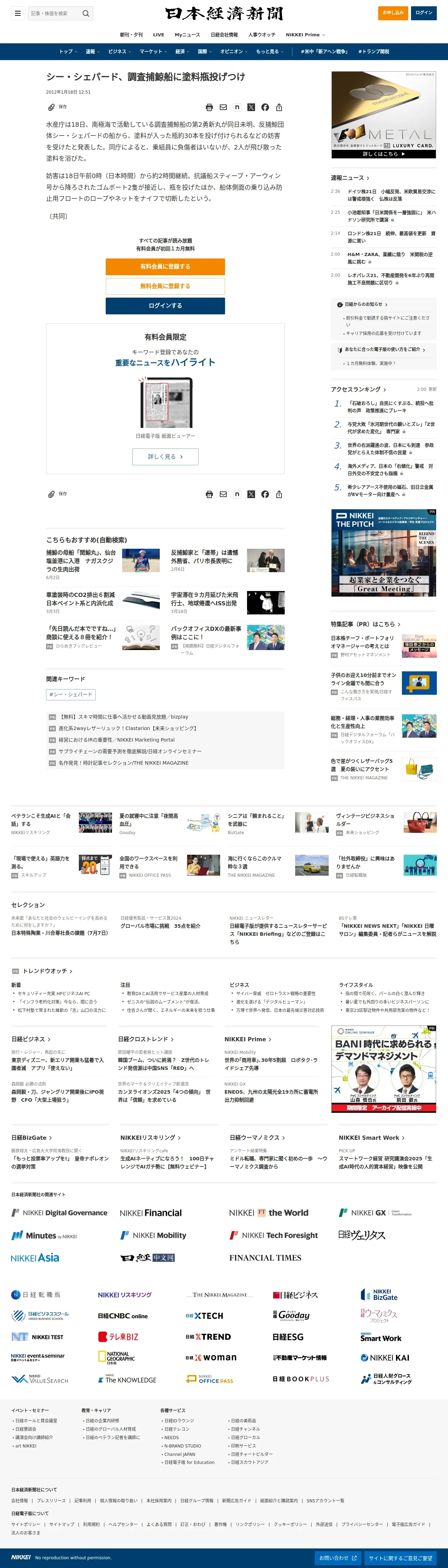Click the 日経からのお知らせ info icon
The image size is (448, 1568).
340,304
